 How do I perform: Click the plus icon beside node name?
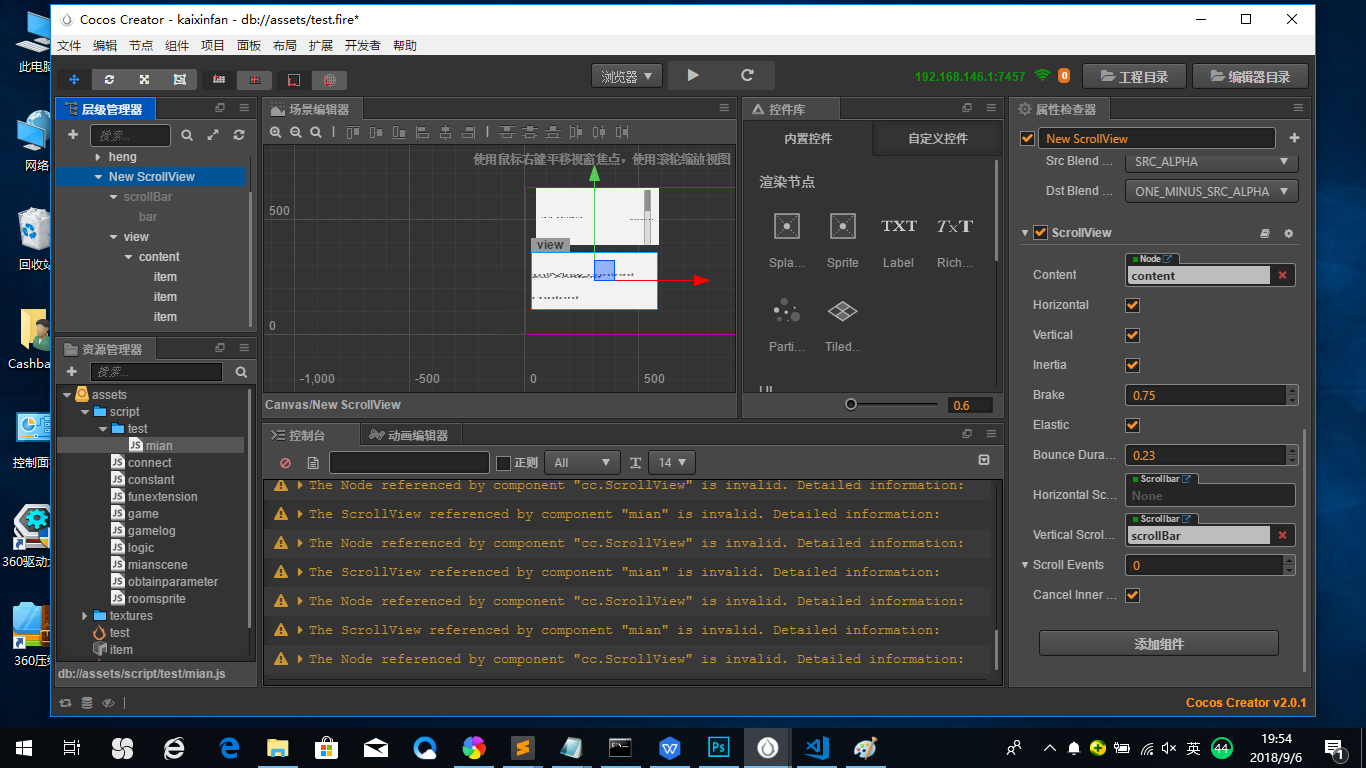click(1294, 139)
